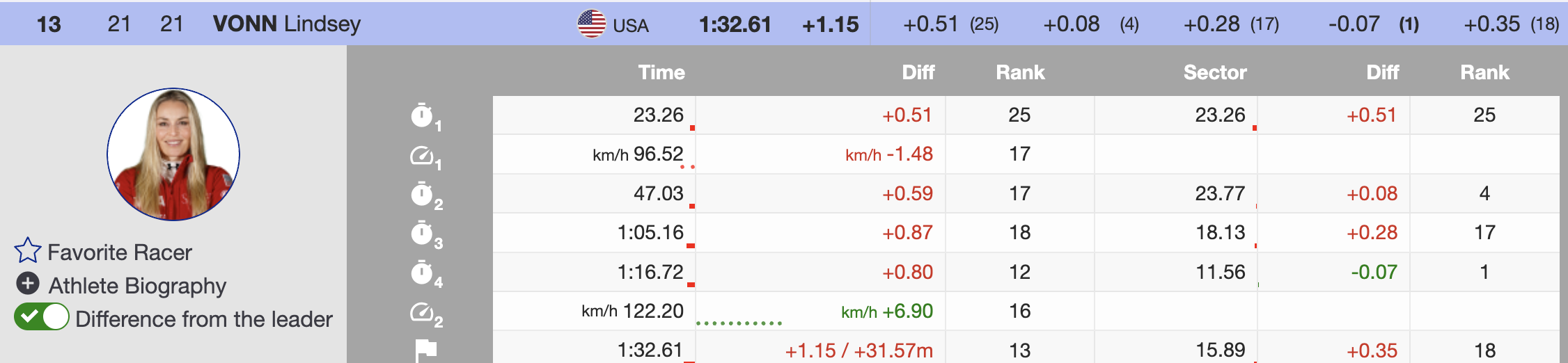Click the Time column header
This screenshot has width=1568, height=363.
pyautogui.click(x=661, y=72)
